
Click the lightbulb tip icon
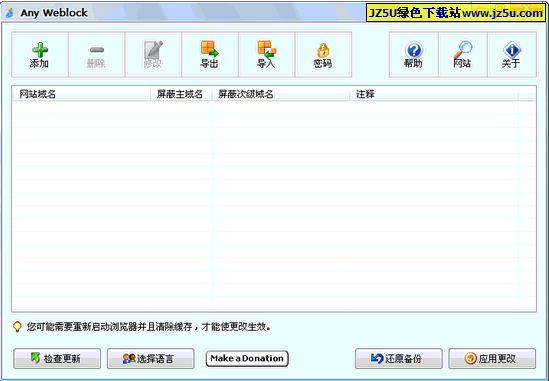[x=17, y=327]
